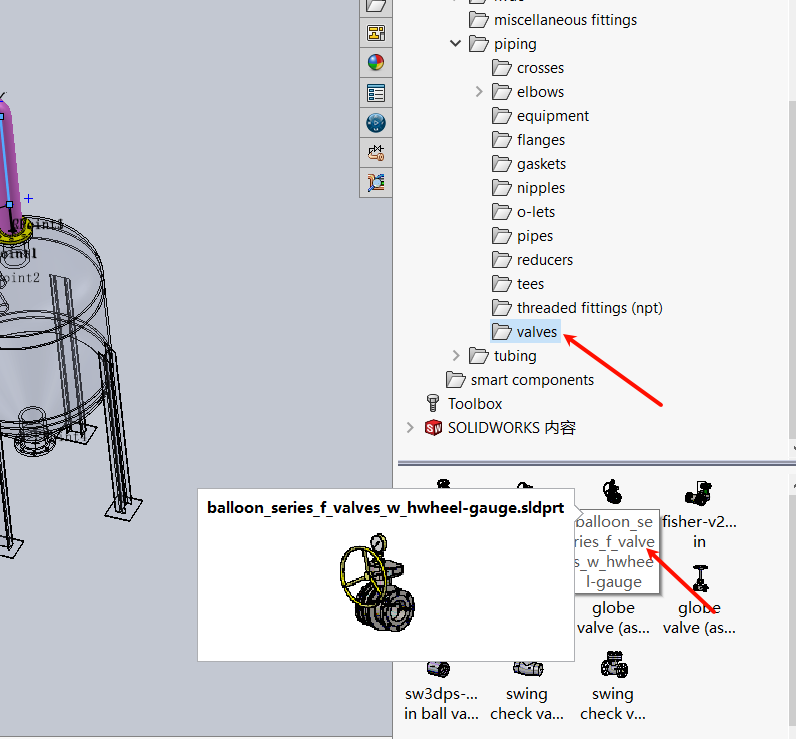796x739 pixels.
Task: Open the gaskets folder
Action: (x=528, y=164)
